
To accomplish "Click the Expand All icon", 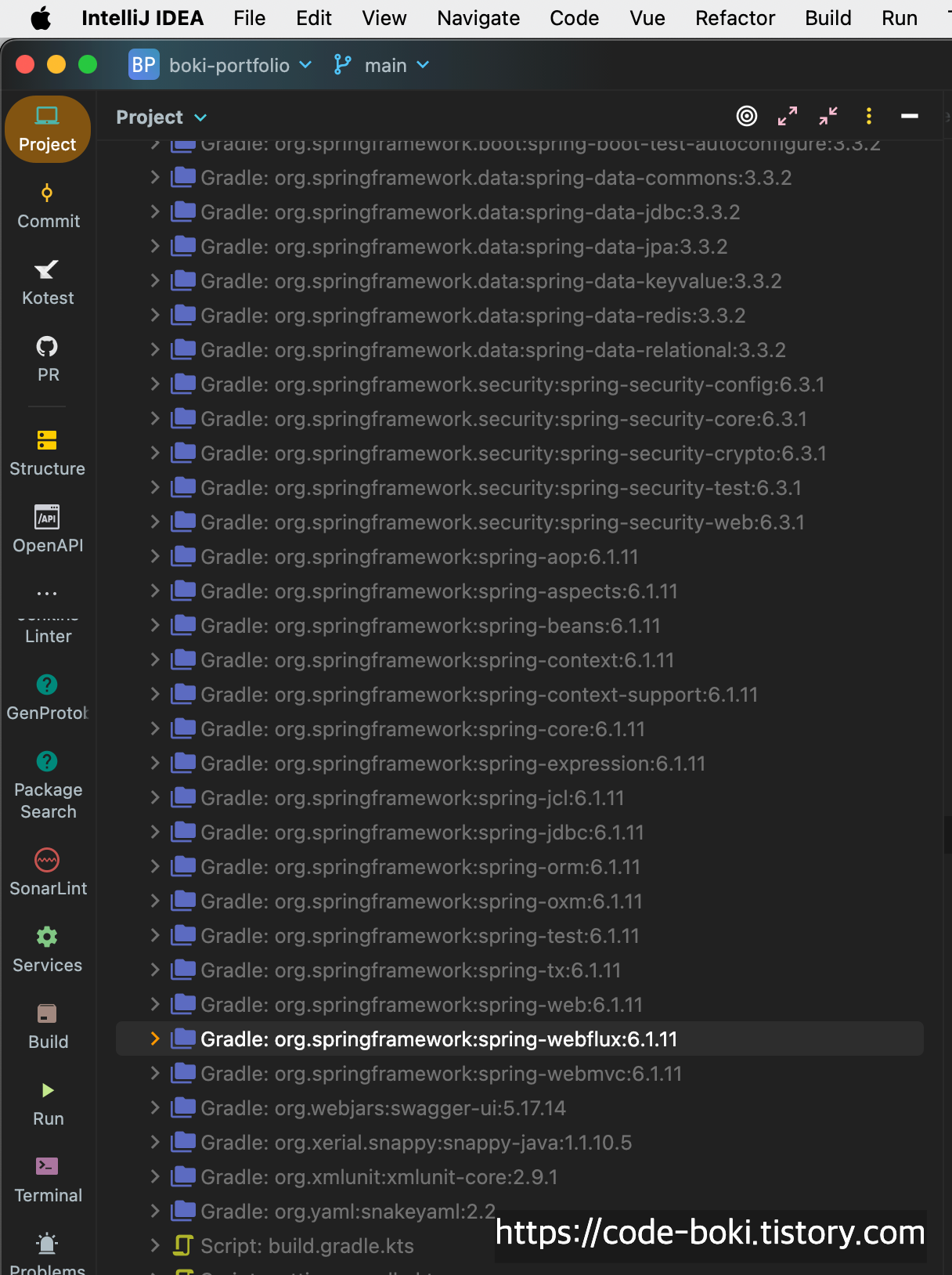I will pos(788,117).
